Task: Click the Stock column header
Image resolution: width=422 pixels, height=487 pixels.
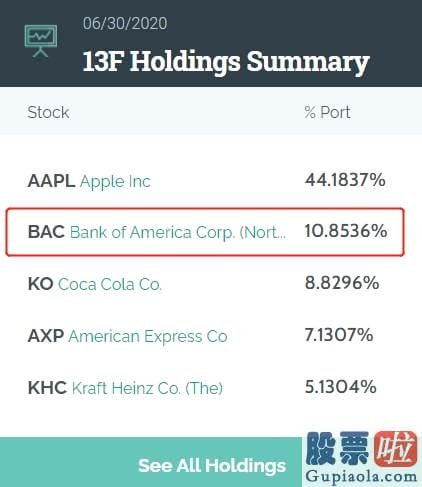Action: [x=48, y=112]
